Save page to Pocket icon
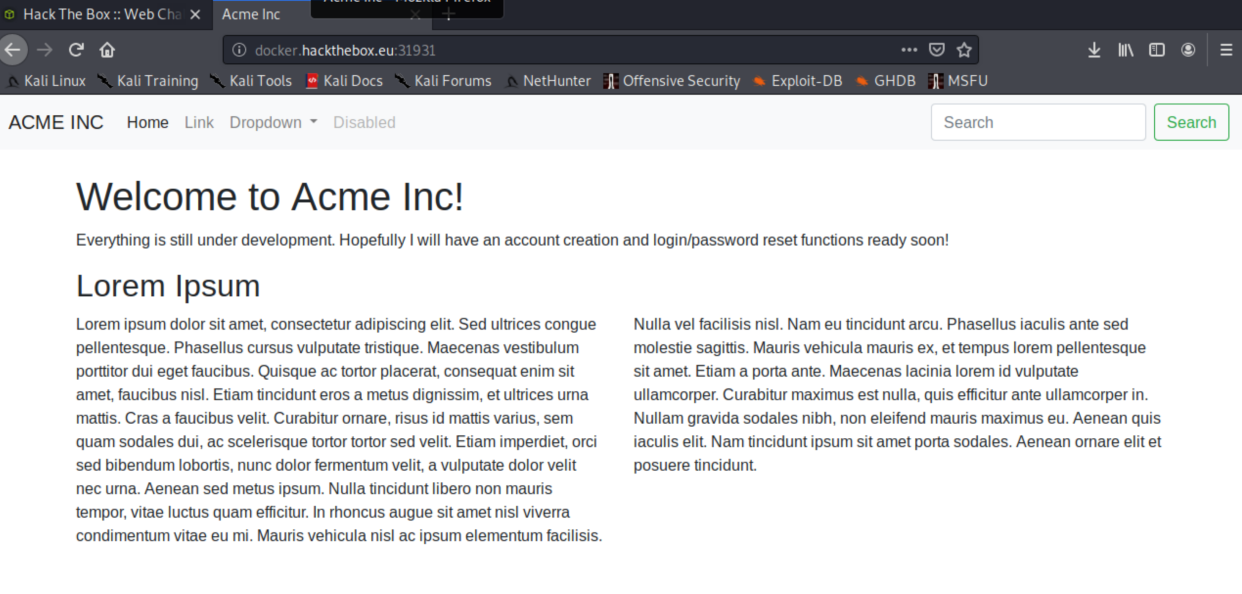The width and height of the screenshot is (1242, 594). pos(937,50)
